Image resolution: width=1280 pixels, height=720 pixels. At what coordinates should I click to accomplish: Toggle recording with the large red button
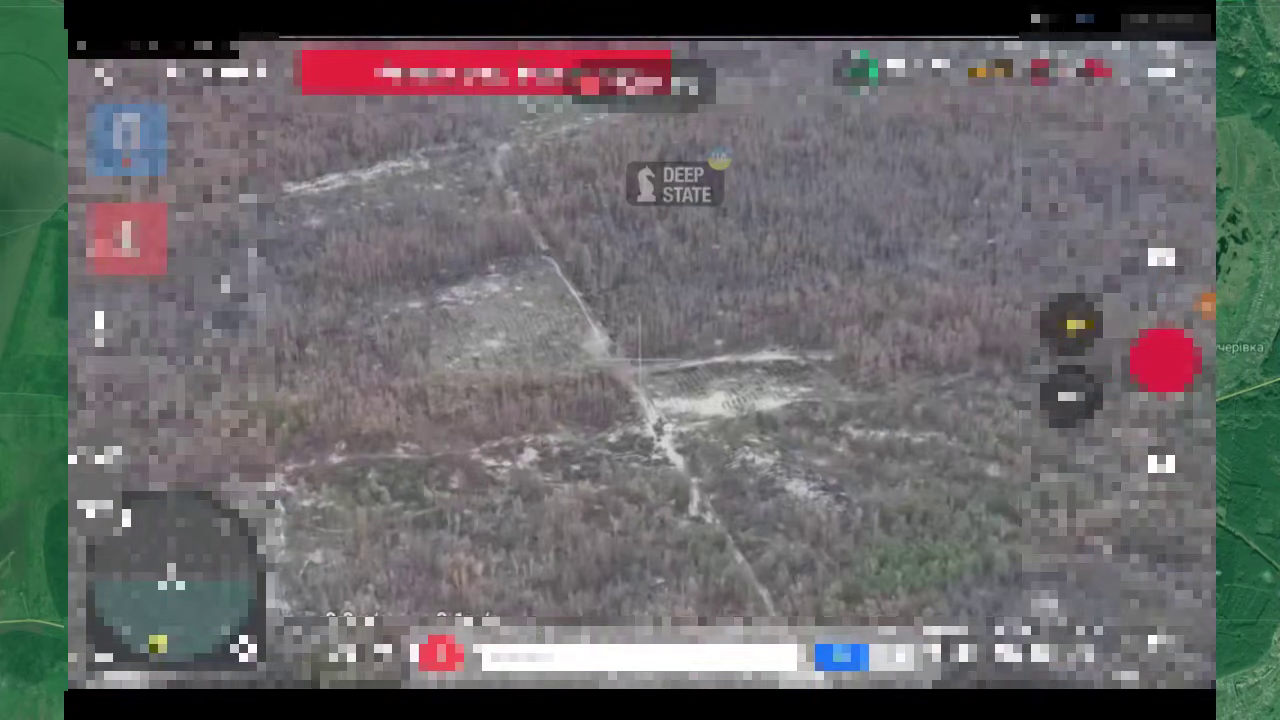point(1164,360)
